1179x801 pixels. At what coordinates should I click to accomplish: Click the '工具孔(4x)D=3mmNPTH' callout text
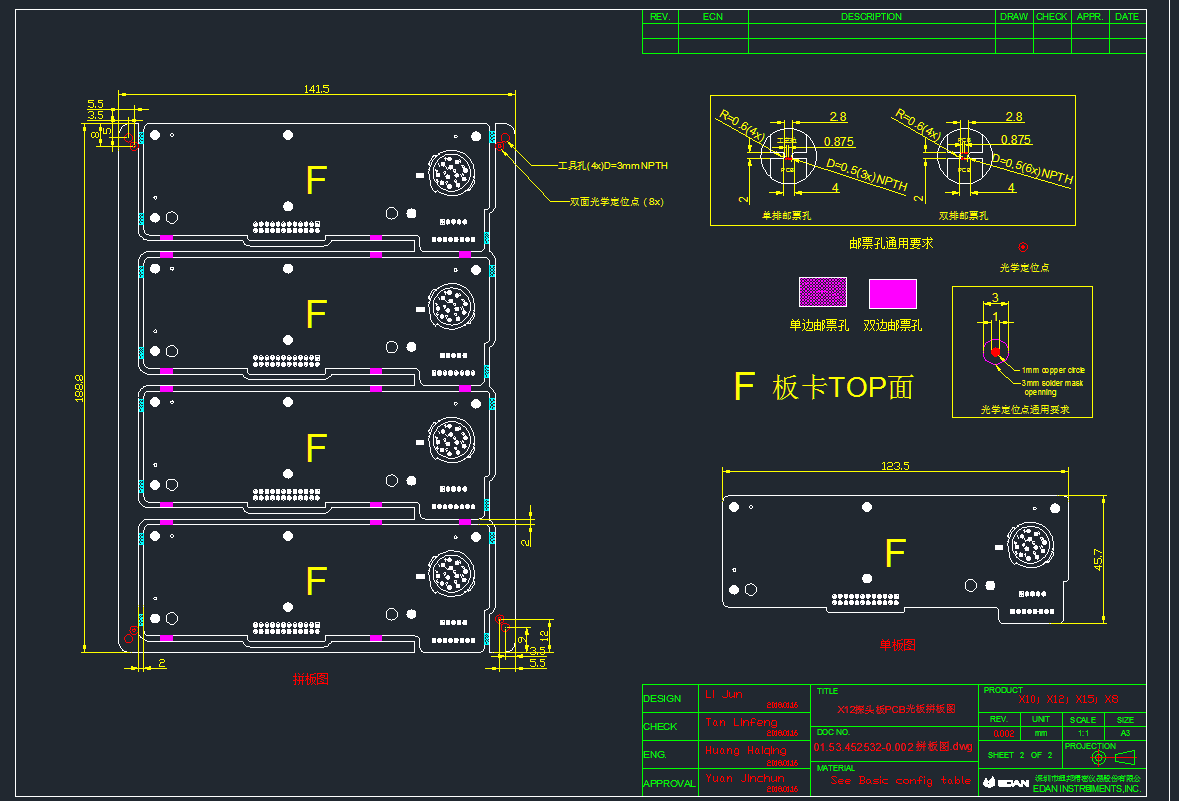(613, 165)
